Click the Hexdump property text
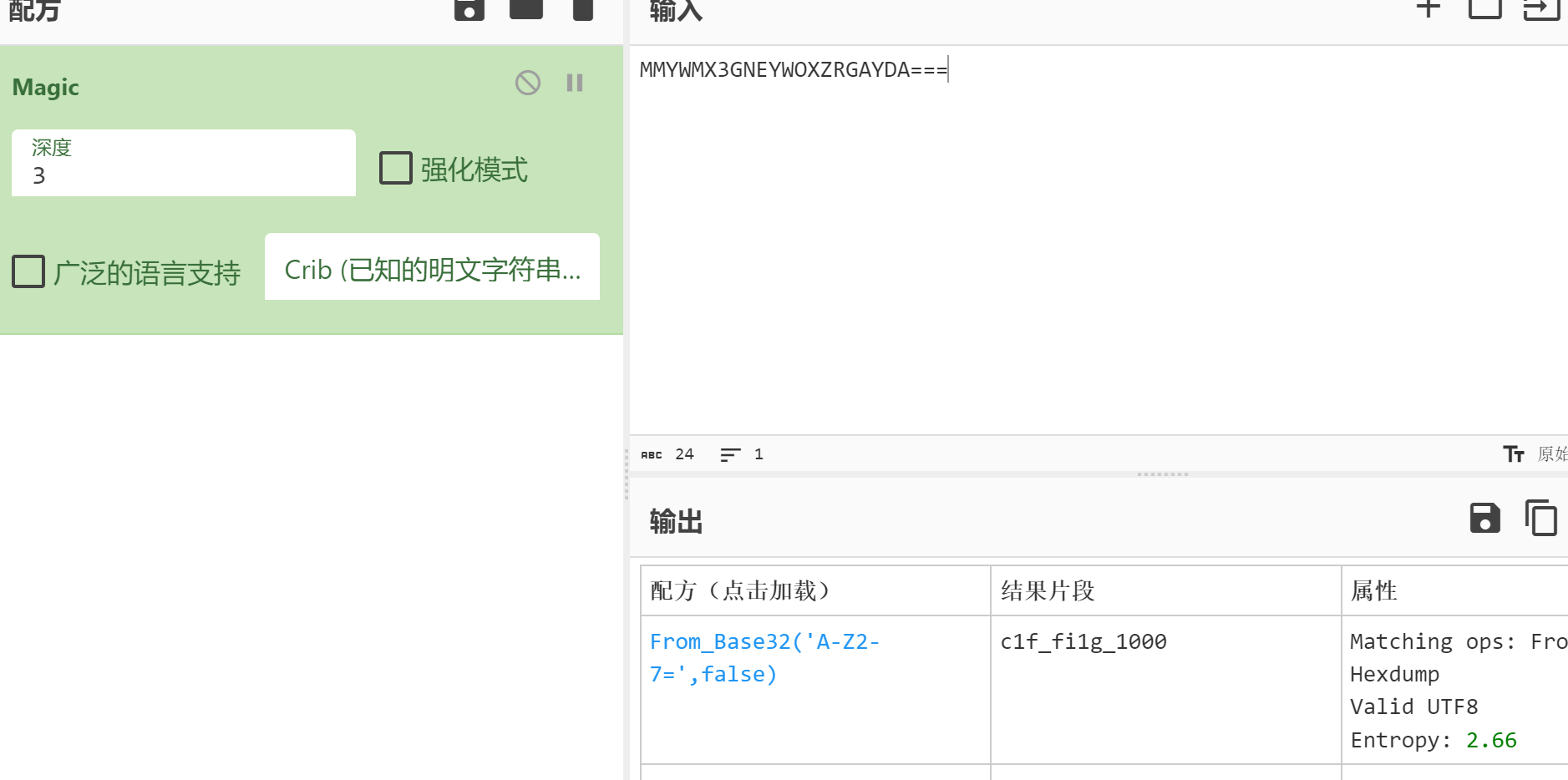The width and height of the screenshot is (1568, 780). [1395, 675]
